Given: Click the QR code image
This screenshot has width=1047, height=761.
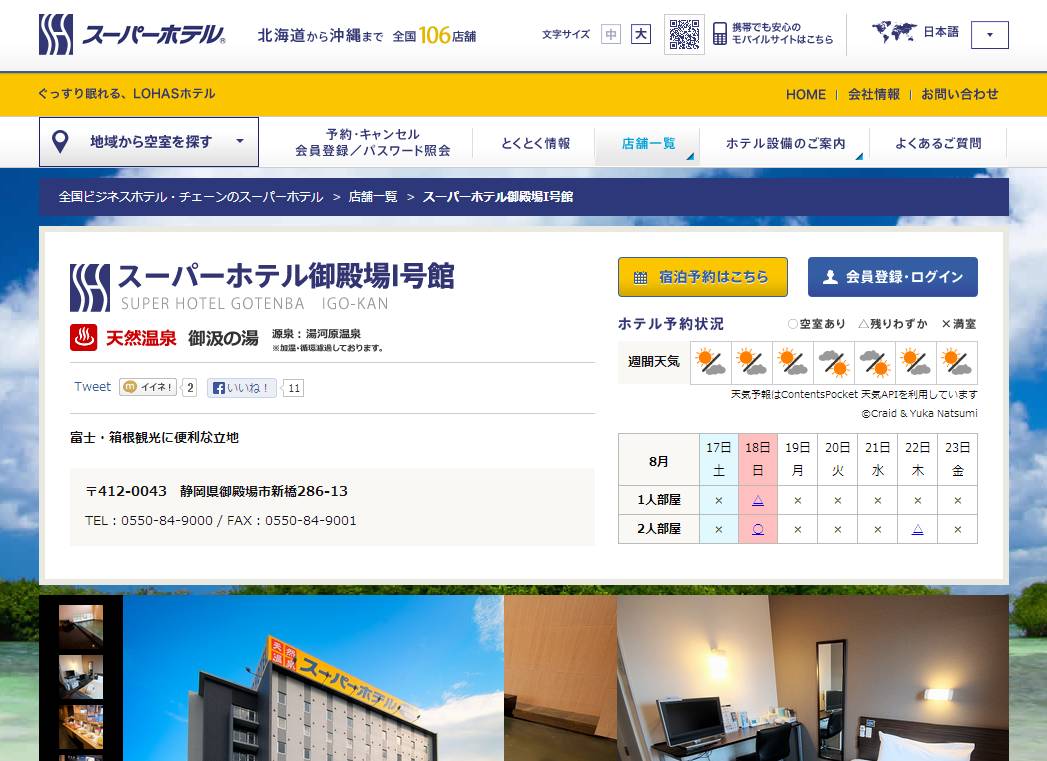Looking at the screenshot, I should 684,34.
